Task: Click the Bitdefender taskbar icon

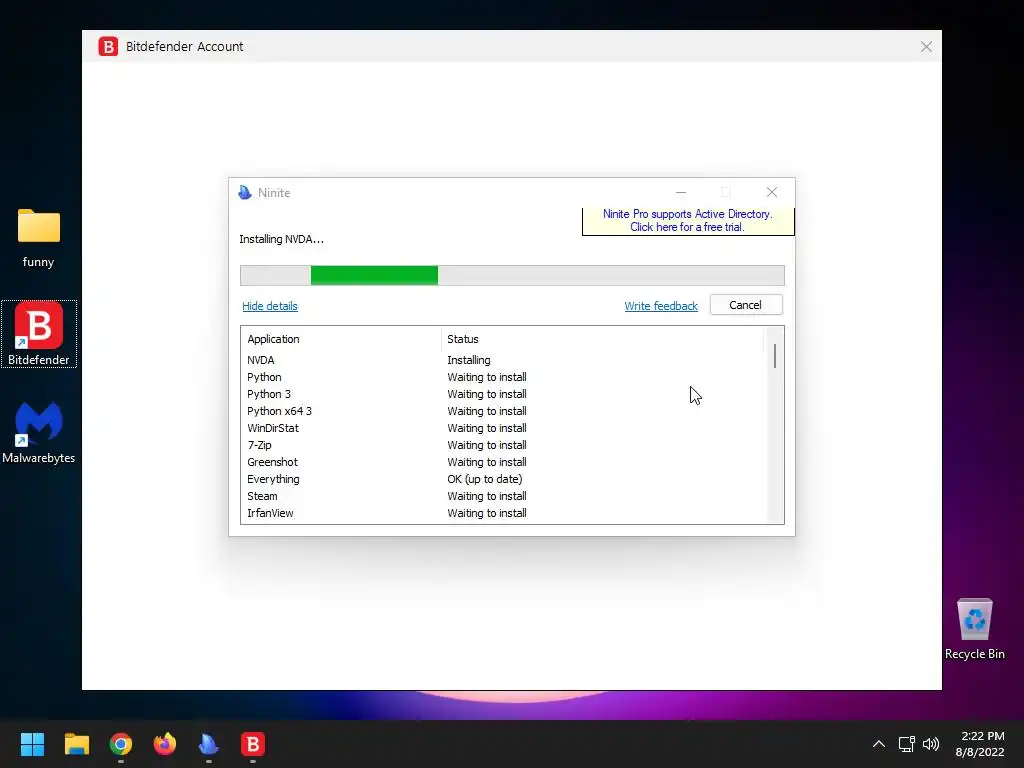Action: [x=253, y=744]
